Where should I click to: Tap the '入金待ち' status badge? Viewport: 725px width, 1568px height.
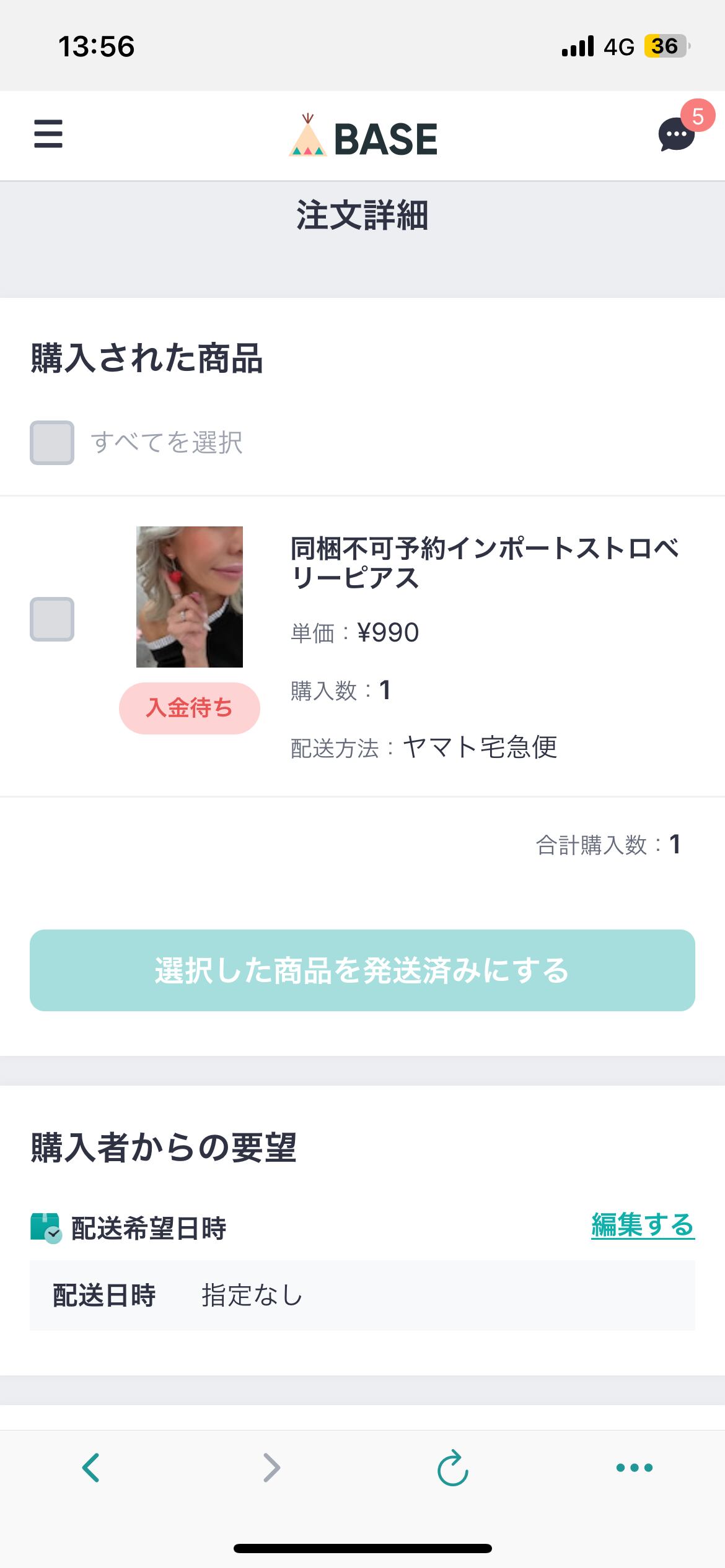tap(190, 708)
